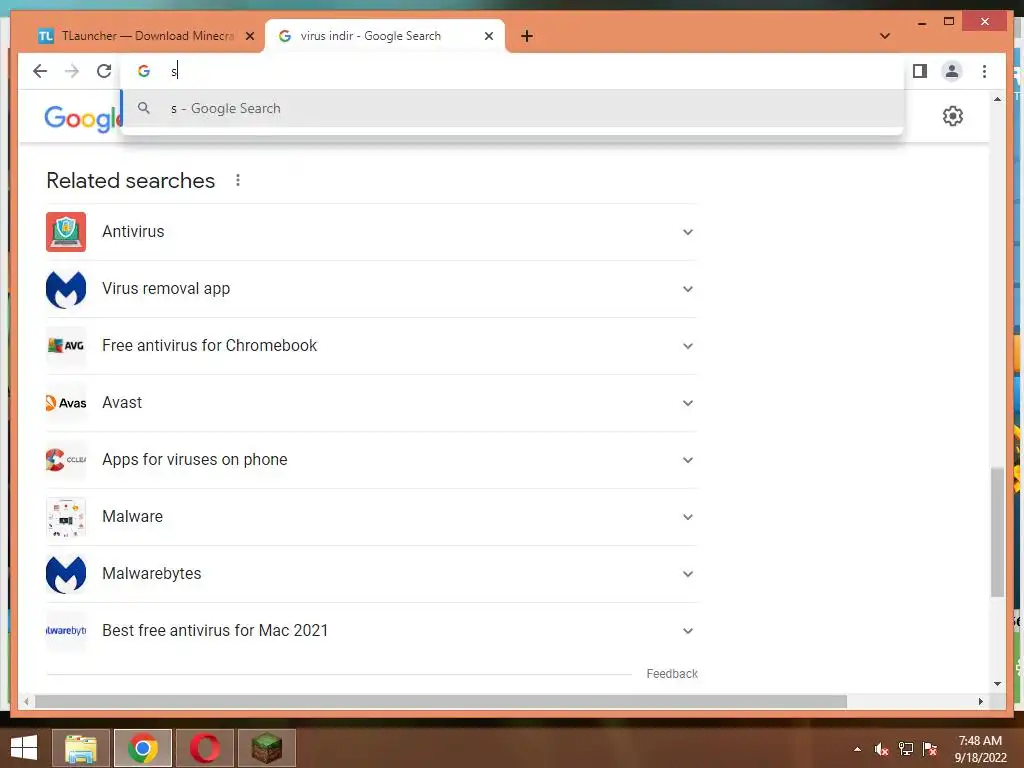Expand the Malware related search
The image size is (1024, 768).
click(688, 517)
